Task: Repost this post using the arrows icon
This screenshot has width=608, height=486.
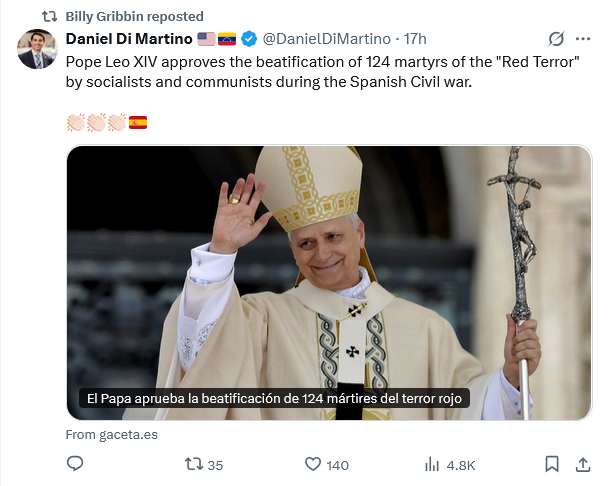Action: pyautogui.click(x=194, y=464)
